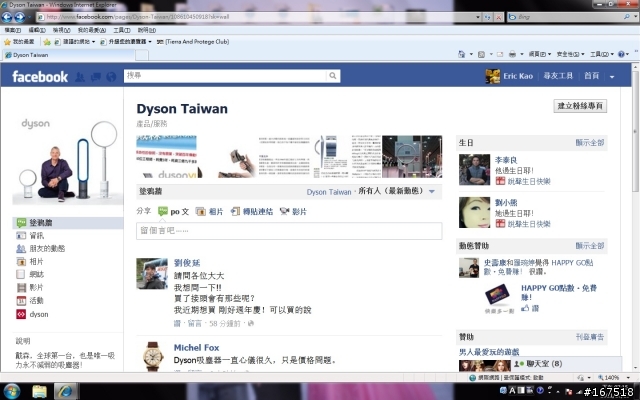The height and width of the screenshot is (400, 640).
Task: Open 劉俊延 poster name link
Action: pos(187,263)
